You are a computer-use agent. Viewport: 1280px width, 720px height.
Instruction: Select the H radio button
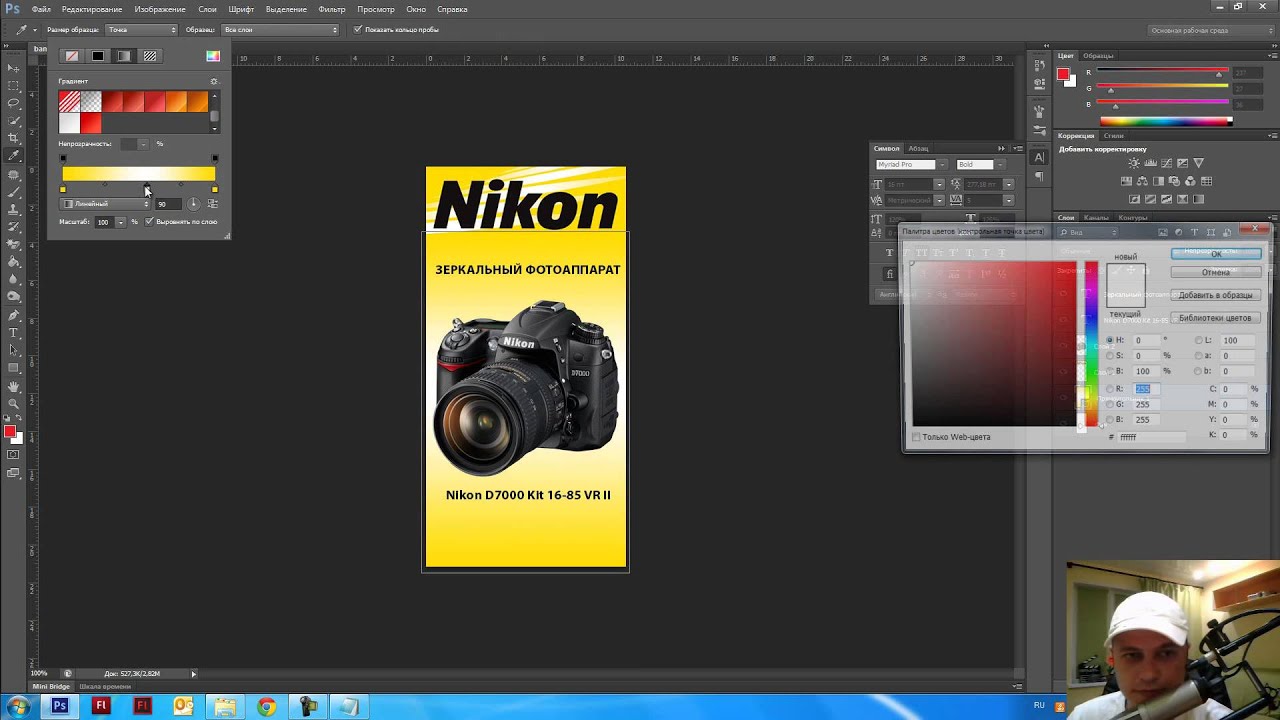tap(1109, 340)
